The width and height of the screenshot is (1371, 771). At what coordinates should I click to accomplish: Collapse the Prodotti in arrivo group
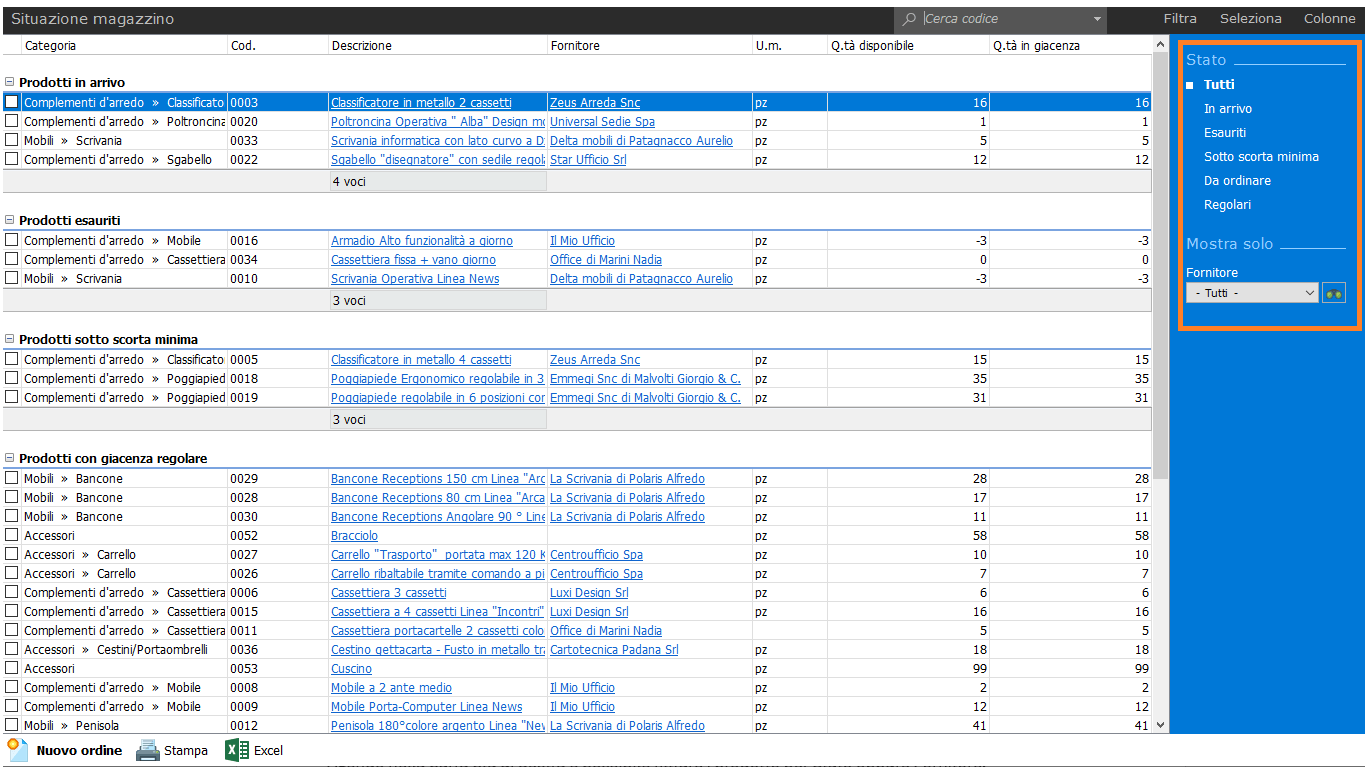pyautogui.click(x=10, y=83)
